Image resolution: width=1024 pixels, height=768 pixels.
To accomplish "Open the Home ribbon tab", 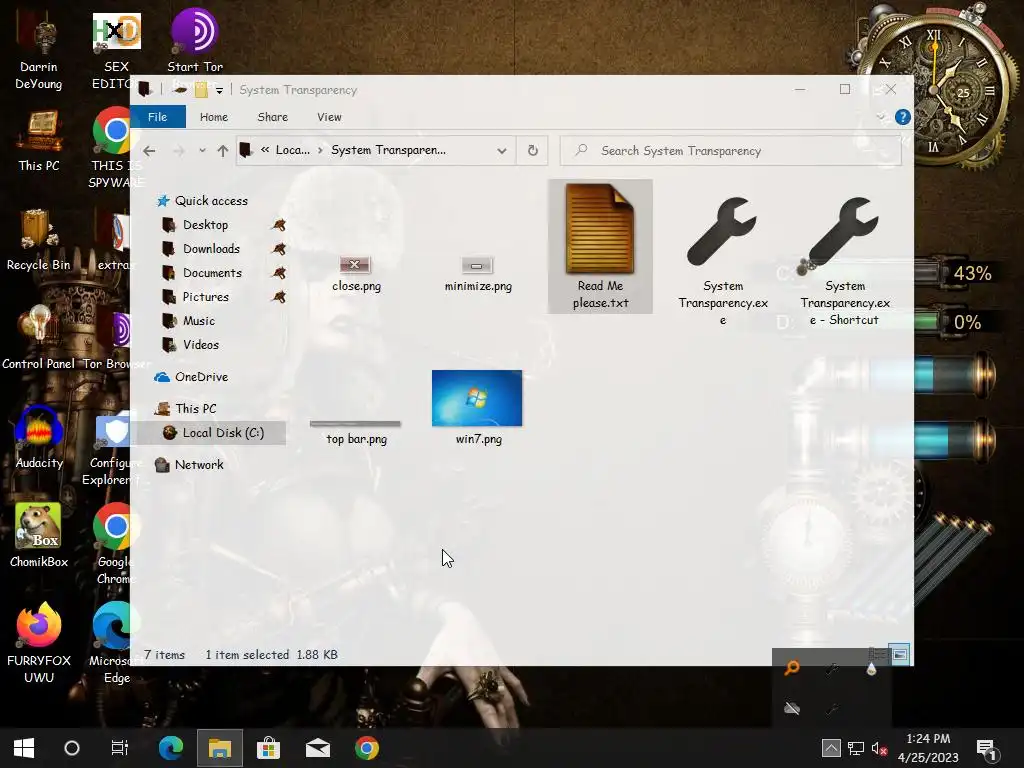I will [214, 117].
